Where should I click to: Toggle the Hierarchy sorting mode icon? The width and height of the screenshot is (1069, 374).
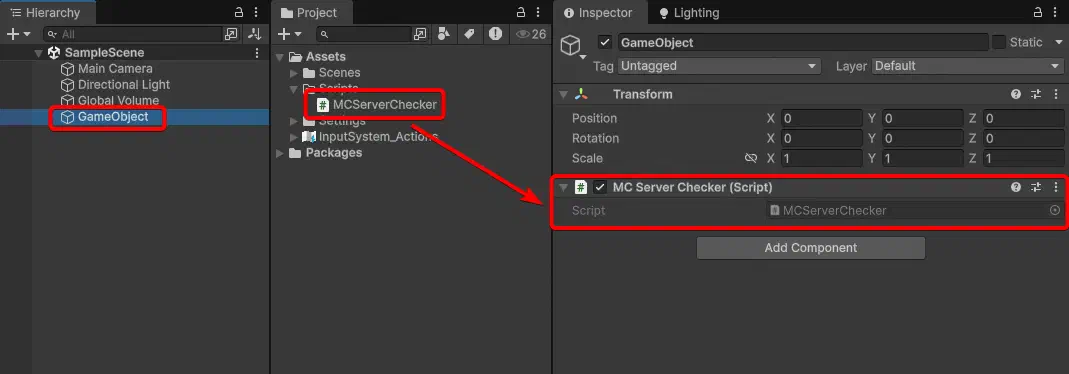pos(255,34)
